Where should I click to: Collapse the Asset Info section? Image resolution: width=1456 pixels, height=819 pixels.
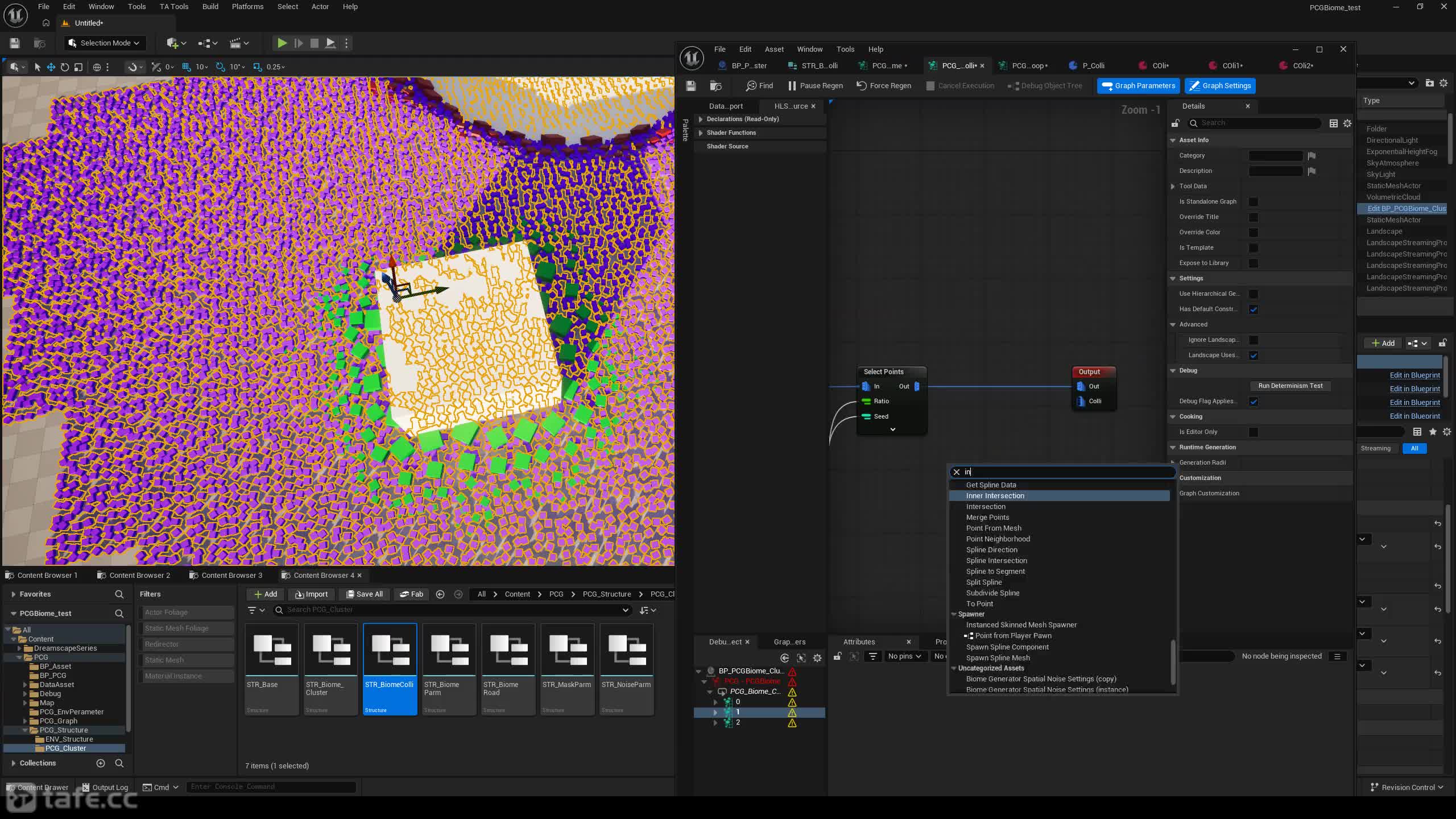[1173, 140]
